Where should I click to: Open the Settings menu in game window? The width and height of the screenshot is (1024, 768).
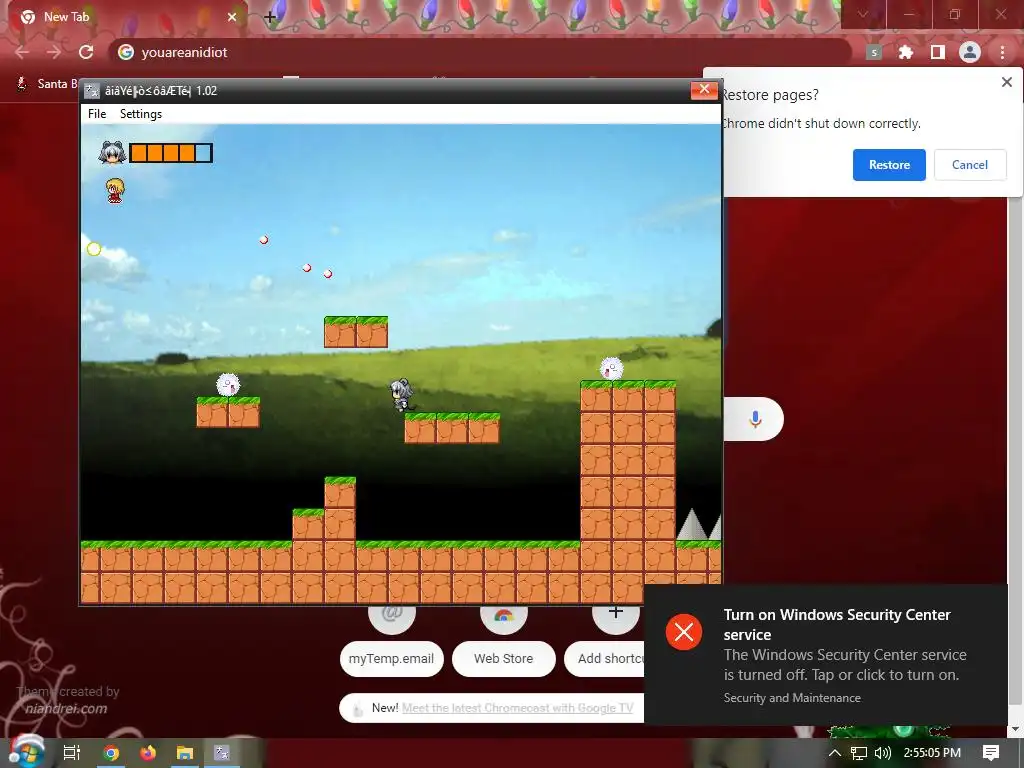[x=140, y=114]
